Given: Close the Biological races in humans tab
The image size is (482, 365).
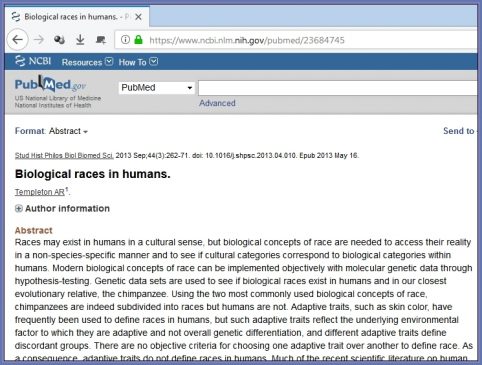Looking at the screenshot, I should point(138,17).
